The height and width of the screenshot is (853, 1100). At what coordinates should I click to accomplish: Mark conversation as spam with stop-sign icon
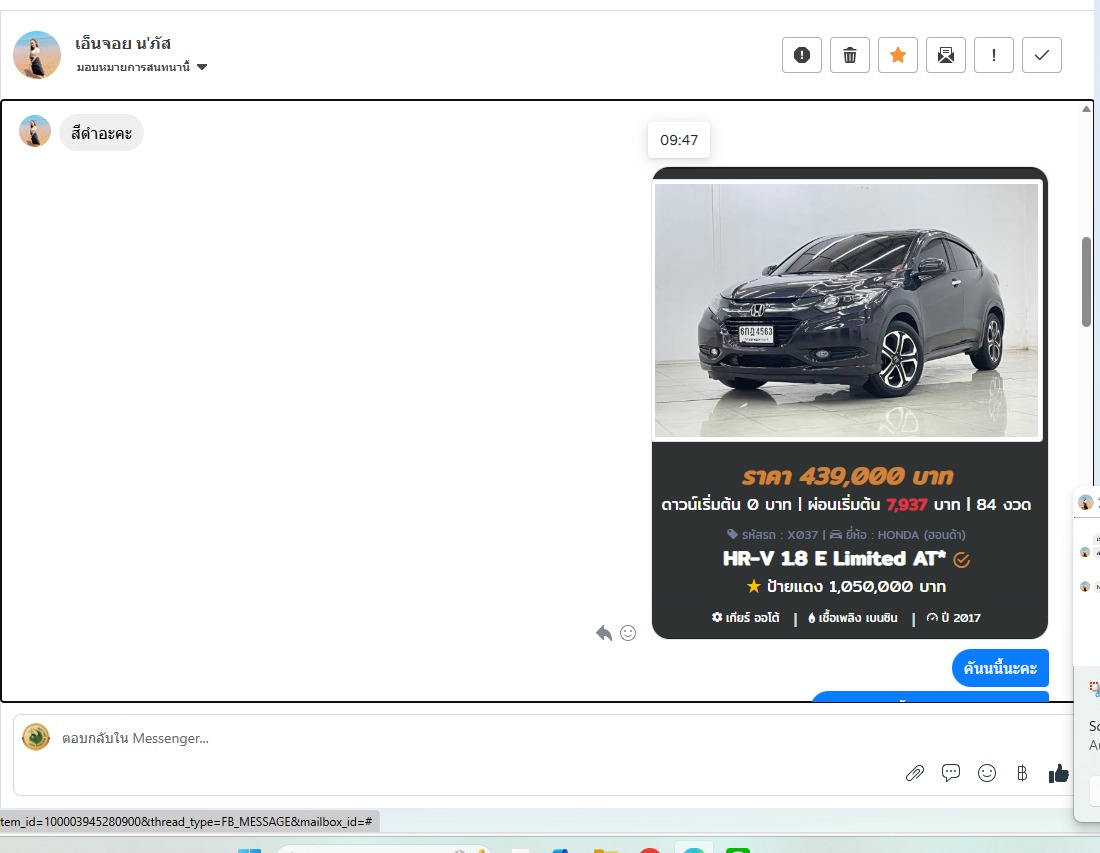(801, 55)
